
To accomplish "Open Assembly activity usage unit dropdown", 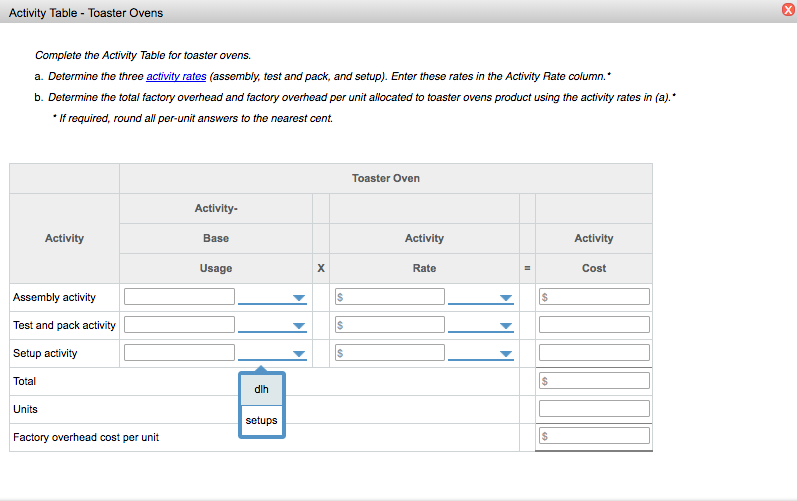I will click(272, 297).
